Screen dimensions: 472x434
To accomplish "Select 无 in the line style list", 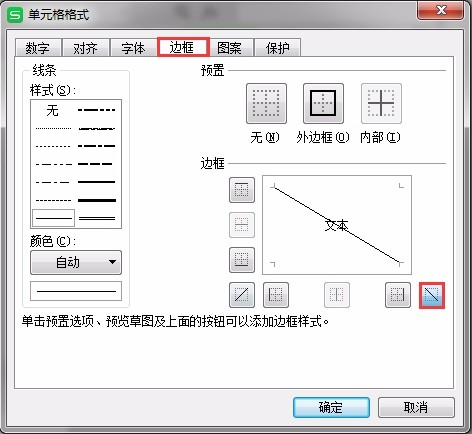I will click(x=53, y=110).
